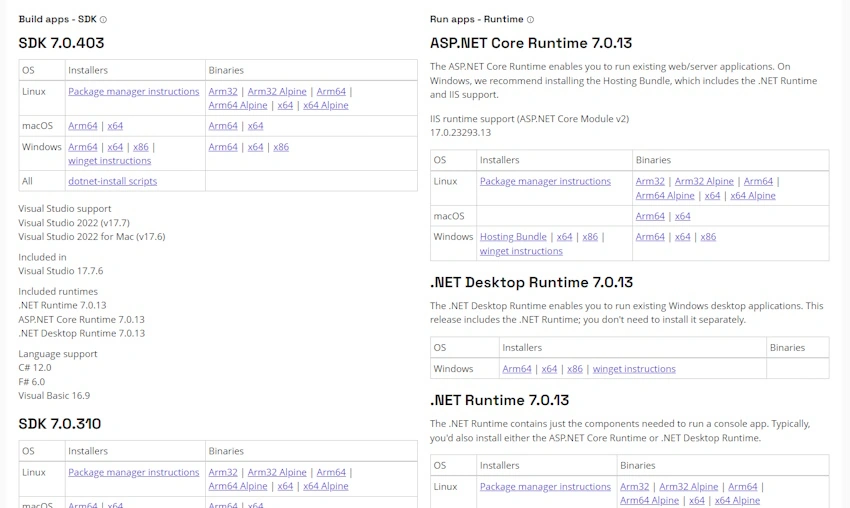Download SDK 7.0.310 Linux Arm32 Alpine binary
The height and width of the screenshot is (508, 850).
click(277, 473)
